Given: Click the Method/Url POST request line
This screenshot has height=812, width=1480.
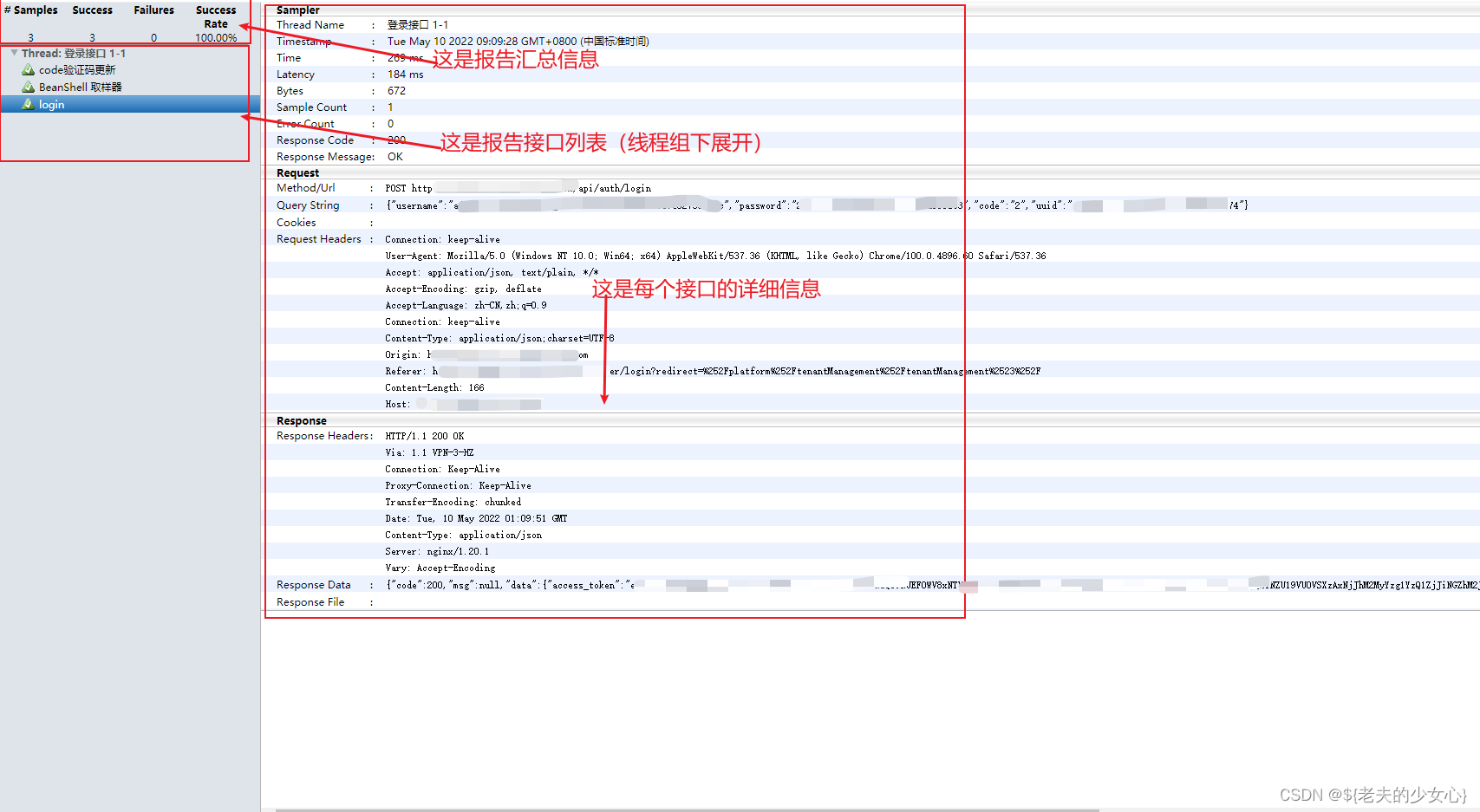Looking at the screenshot, I should [518, 188].
